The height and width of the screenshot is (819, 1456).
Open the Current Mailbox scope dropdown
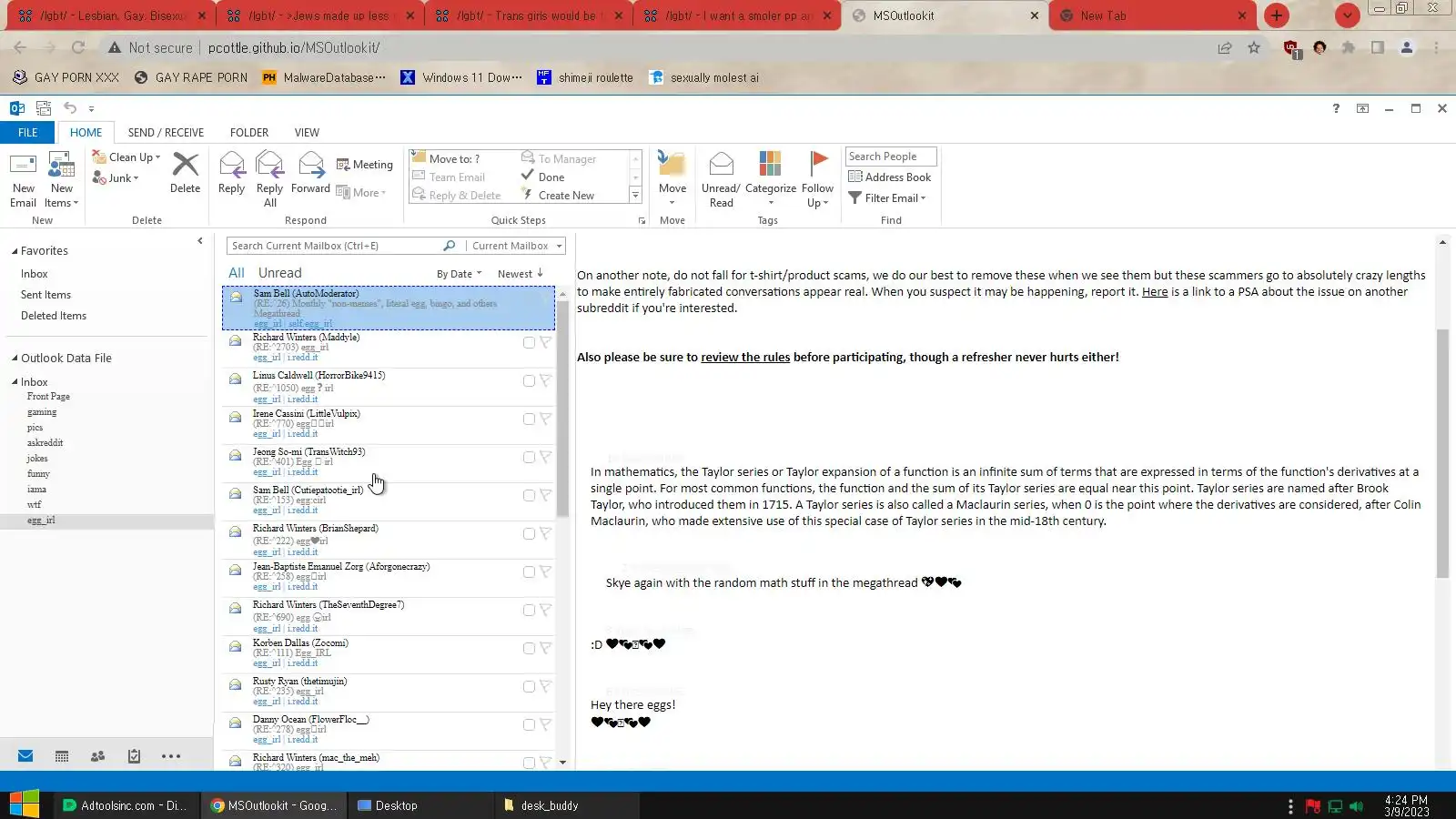[x=516, y=246]
